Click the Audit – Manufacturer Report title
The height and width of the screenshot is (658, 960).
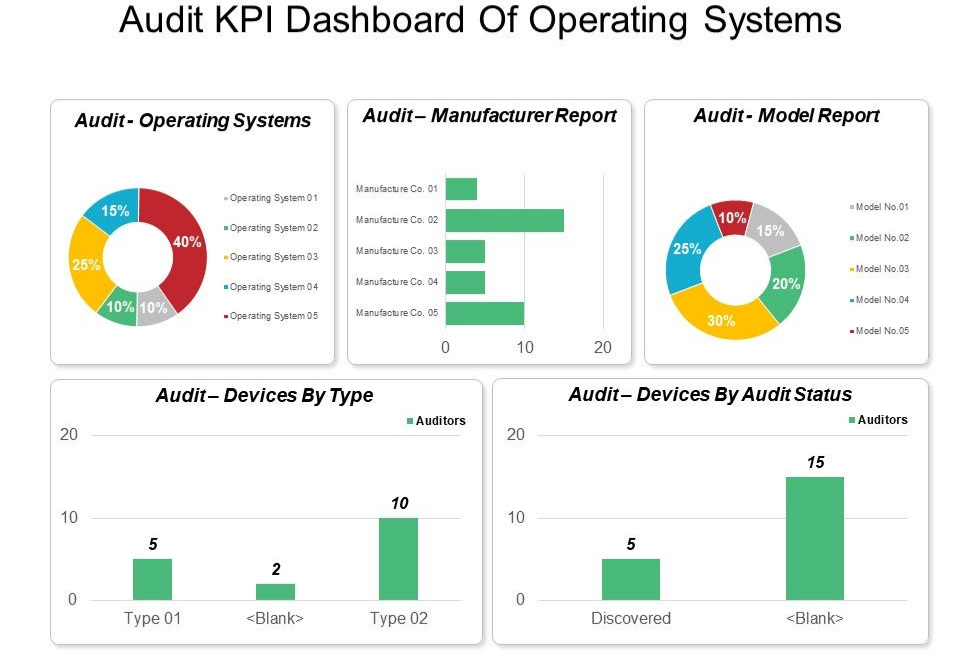[489, 116]
